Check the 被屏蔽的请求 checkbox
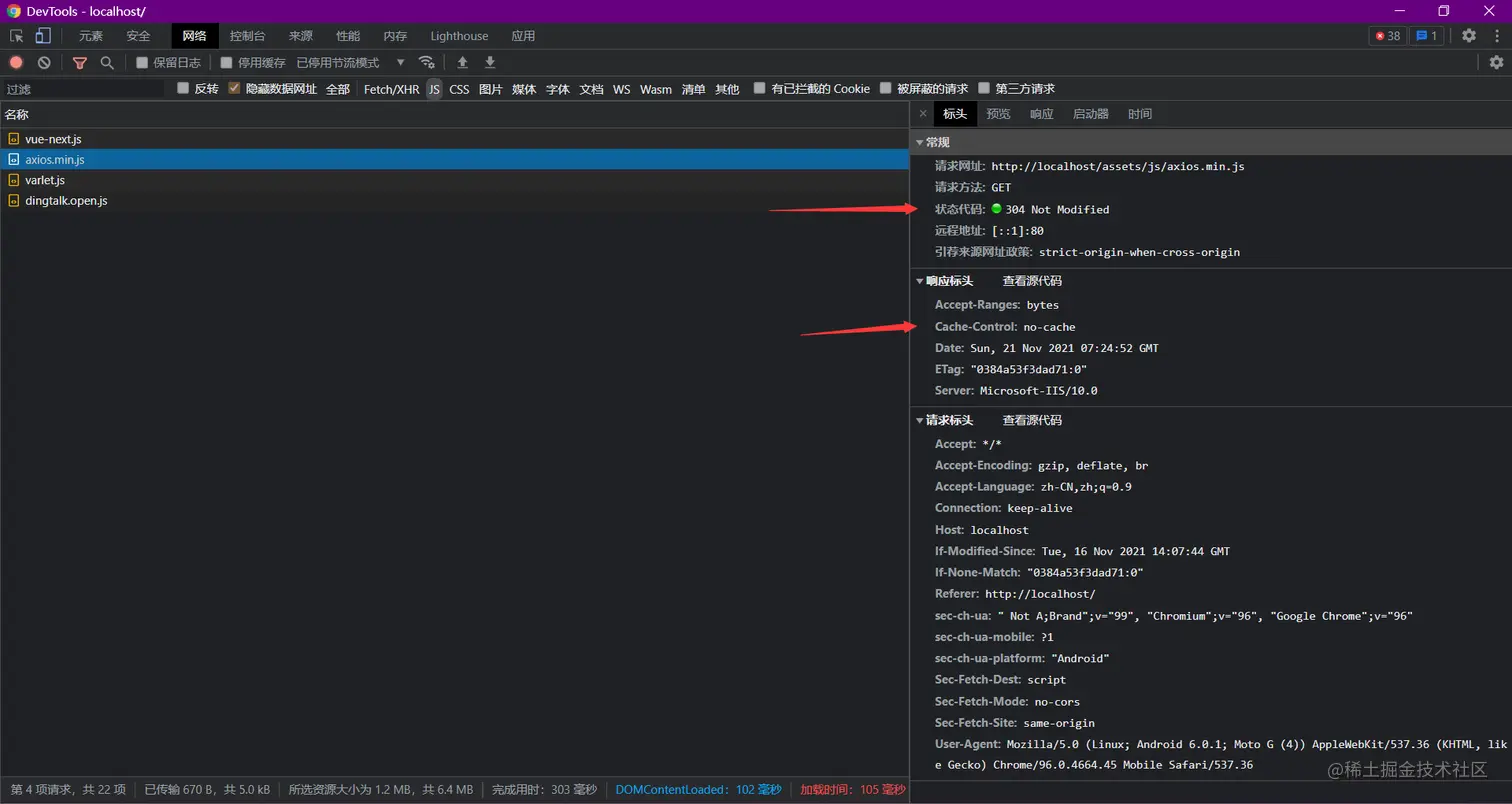The image size is (1512, 804). click(885, 88)
